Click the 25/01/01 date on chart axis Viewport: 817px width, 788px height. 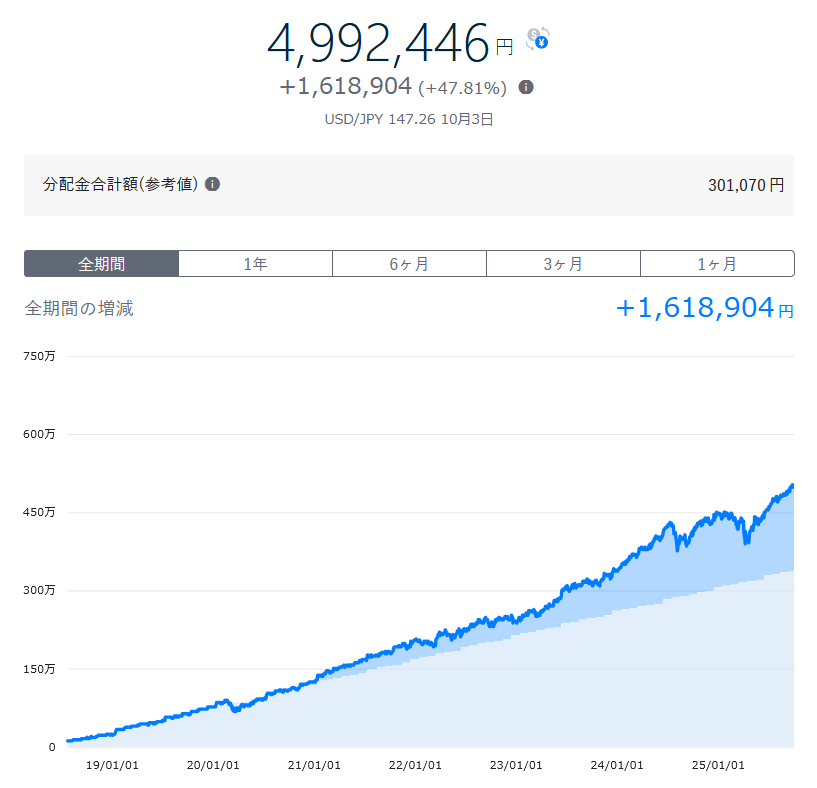717,765
